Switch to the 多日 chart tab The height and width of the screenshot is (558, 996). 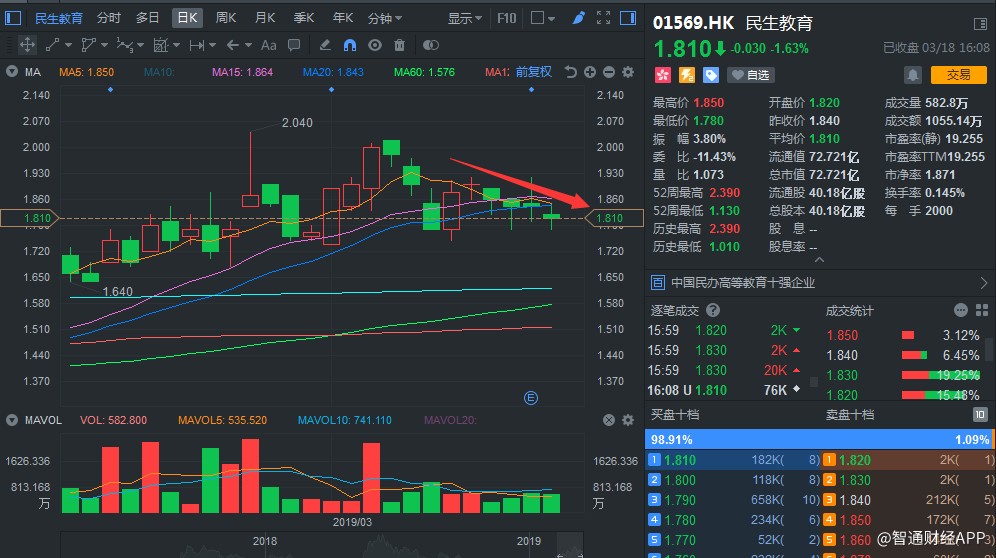point(147,18)
